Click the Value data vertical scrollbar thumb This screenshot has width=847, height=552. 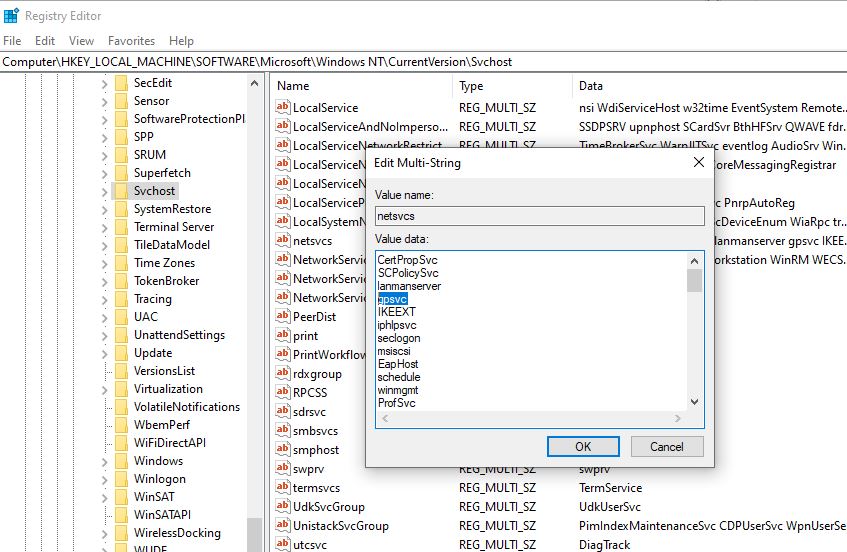(694, 280)
